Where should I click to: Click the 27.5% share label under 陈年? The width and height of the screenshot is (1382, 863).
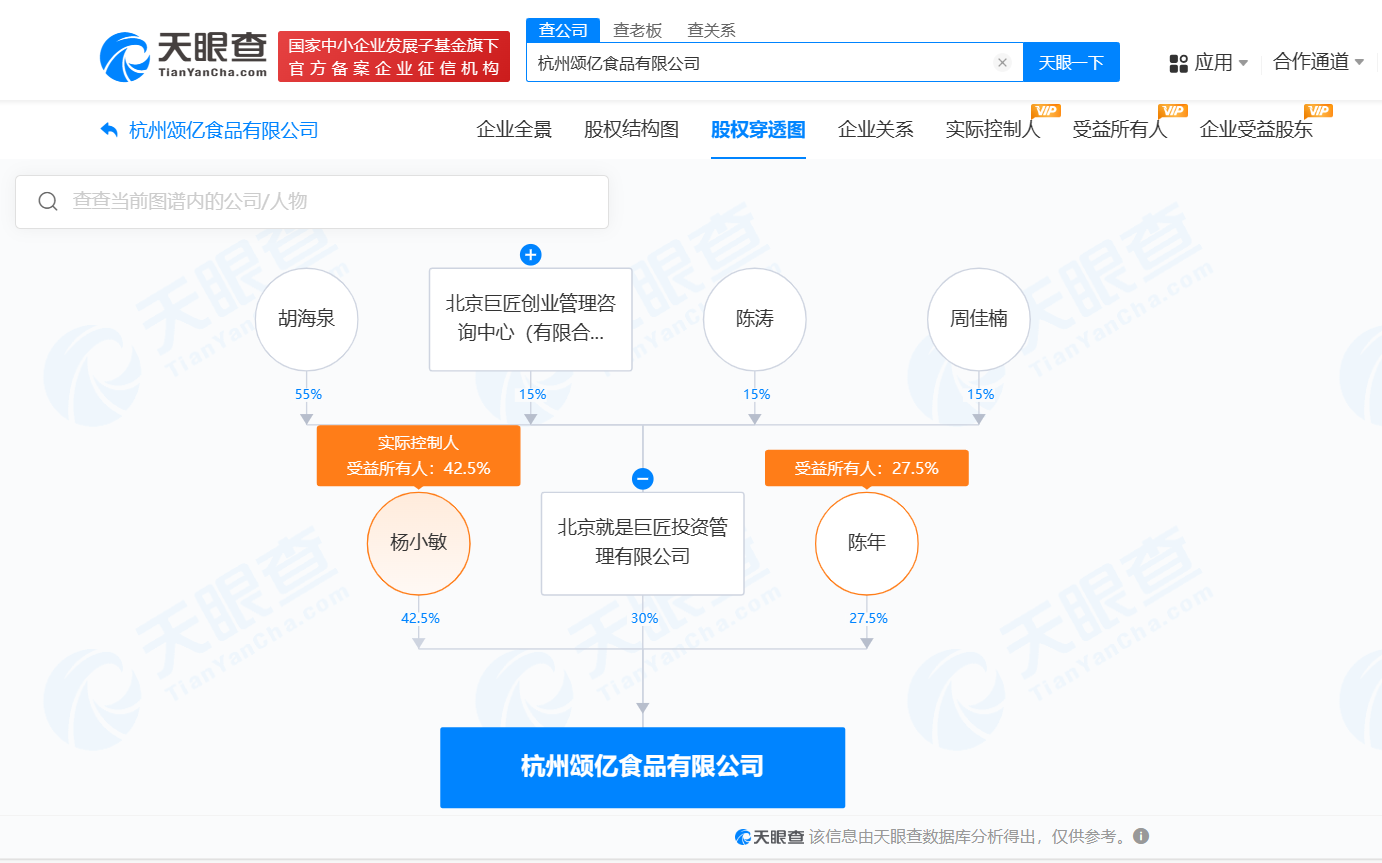point(868,618)
